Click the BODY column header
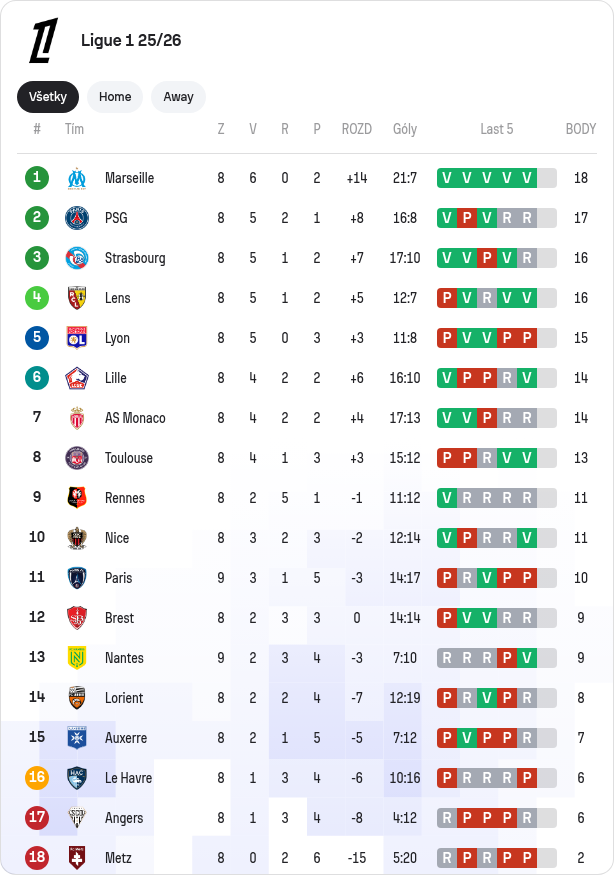This screenshot has width=614, height=875. pyautogui.click(x=580, y=129)
